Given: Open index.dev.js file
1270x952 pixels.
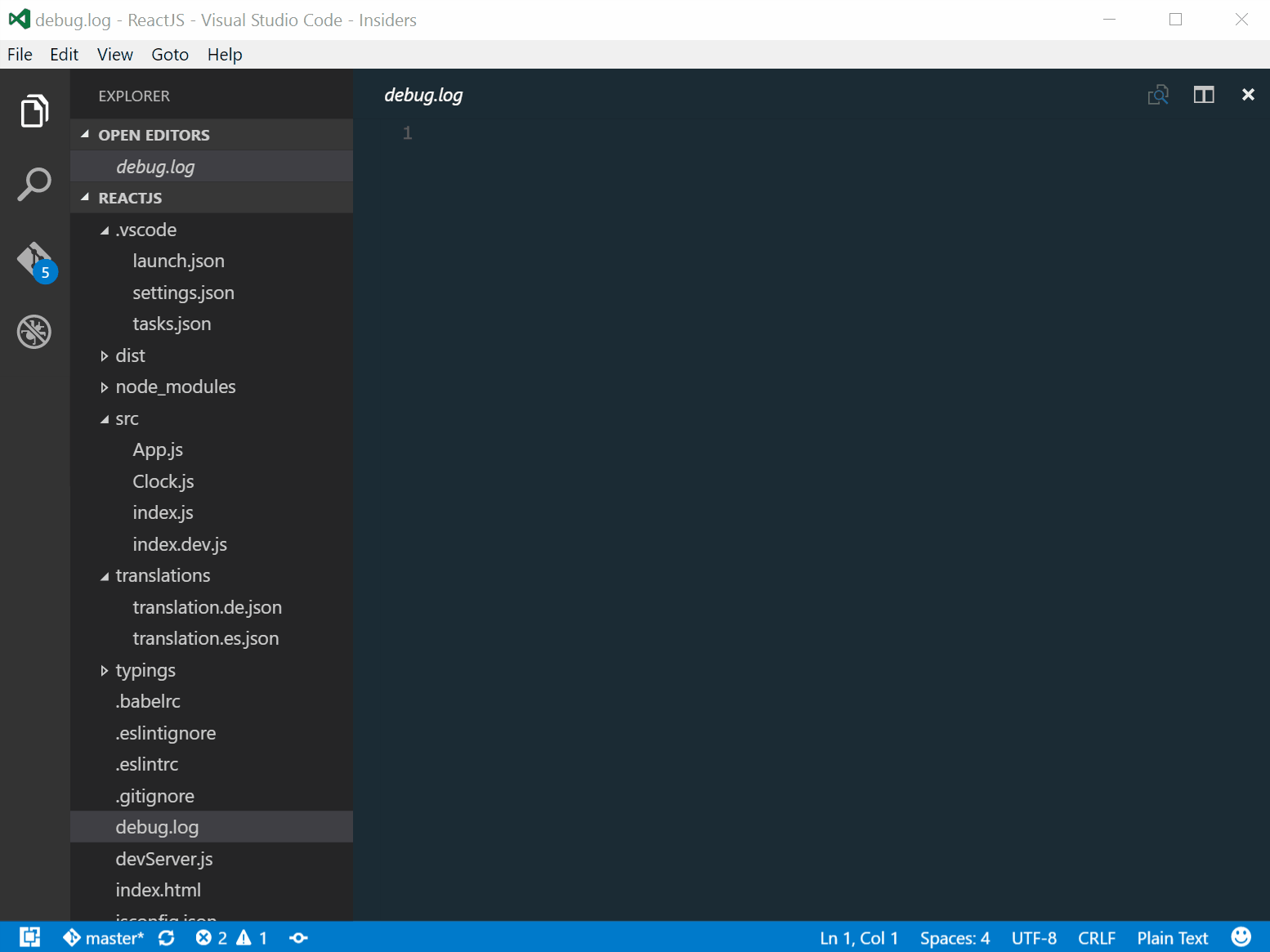Looking at the screenshot, I should [212, 544].
